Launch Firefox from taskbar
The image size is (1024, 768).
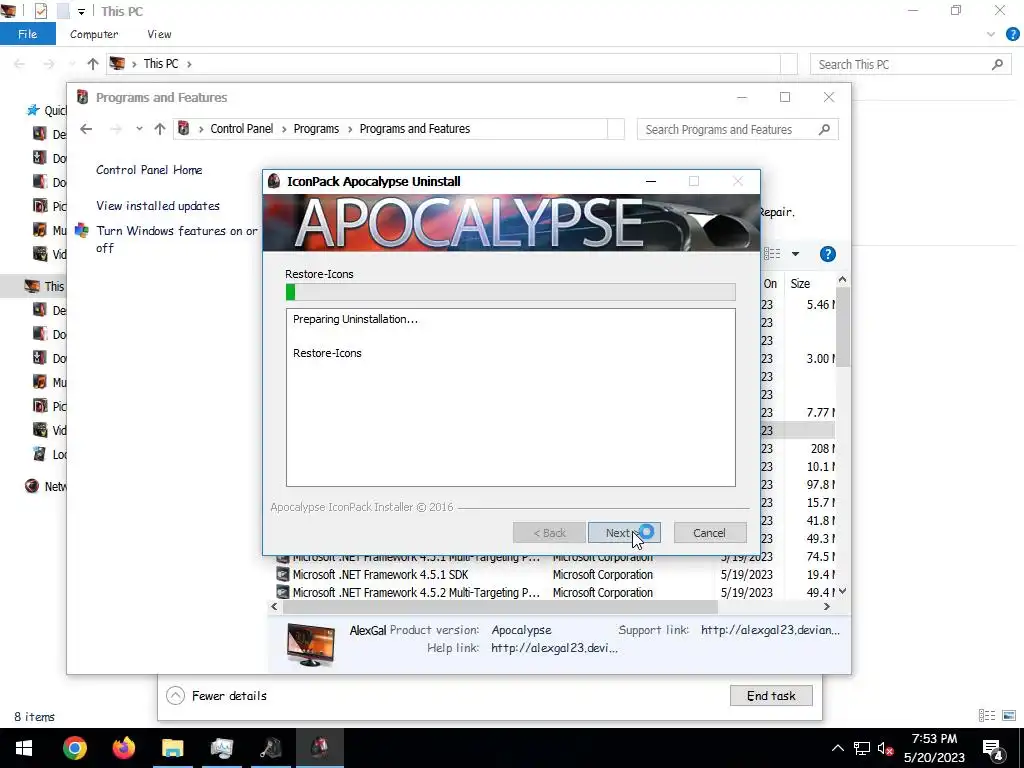click(x=123, y=748)
